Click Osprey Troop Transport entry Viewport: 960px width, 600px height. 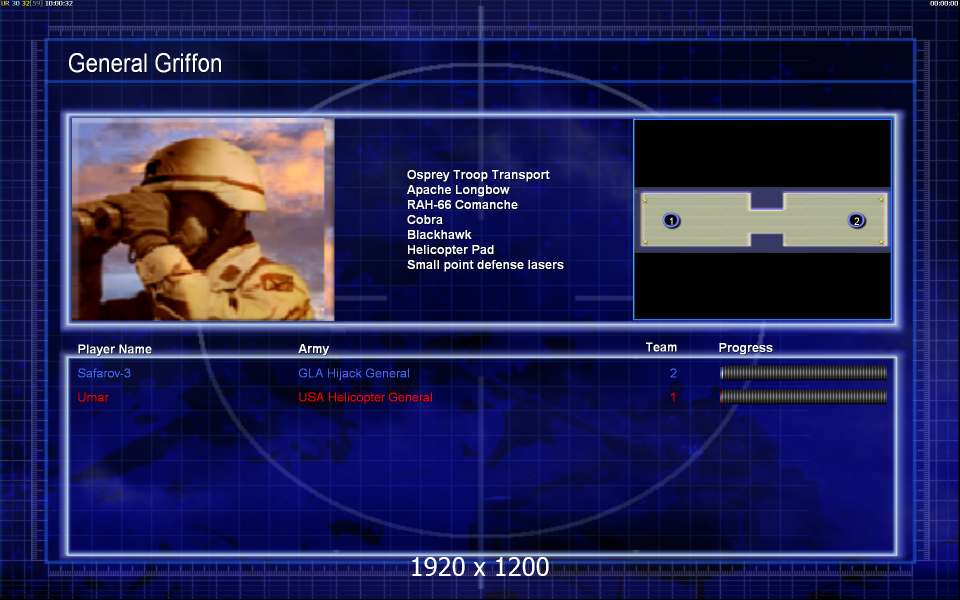478,175
